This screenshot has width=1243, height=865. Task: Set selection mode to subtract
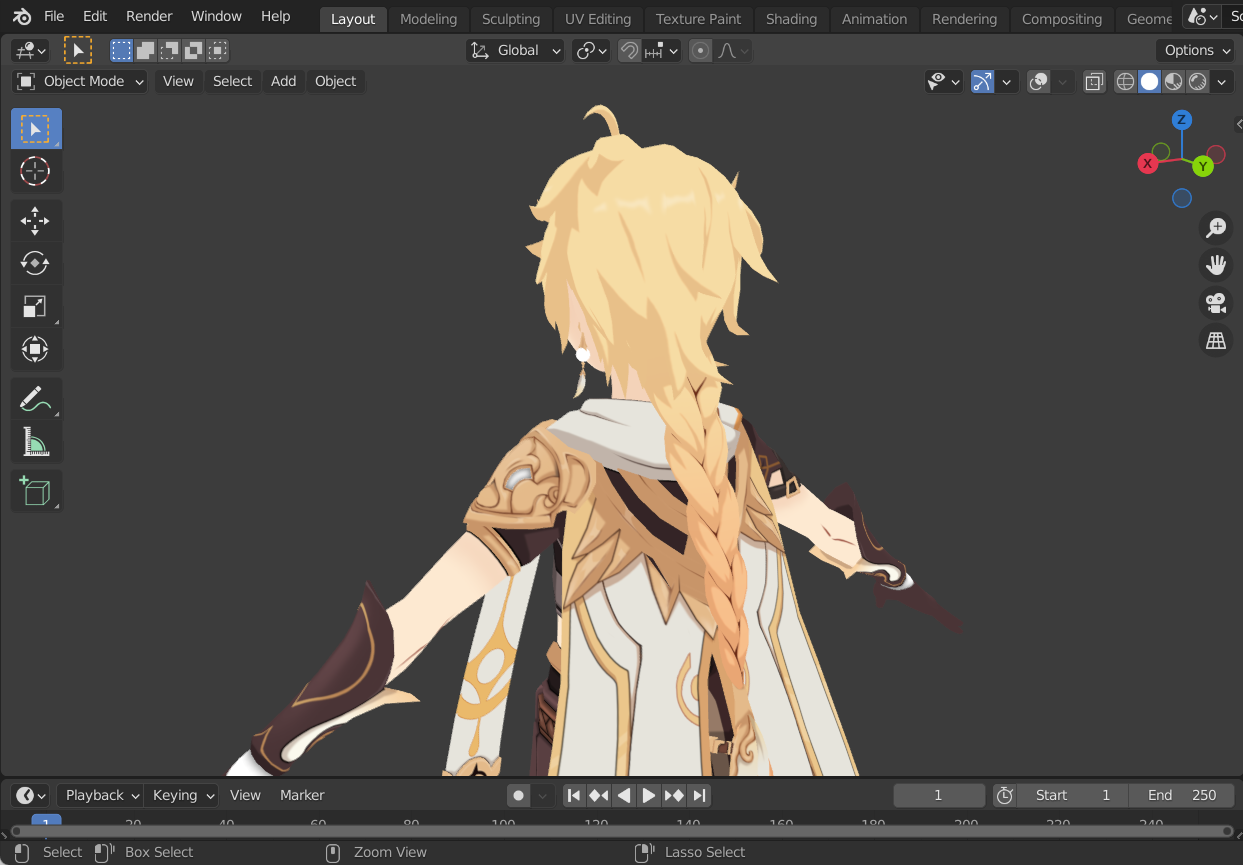click(169, 50)
